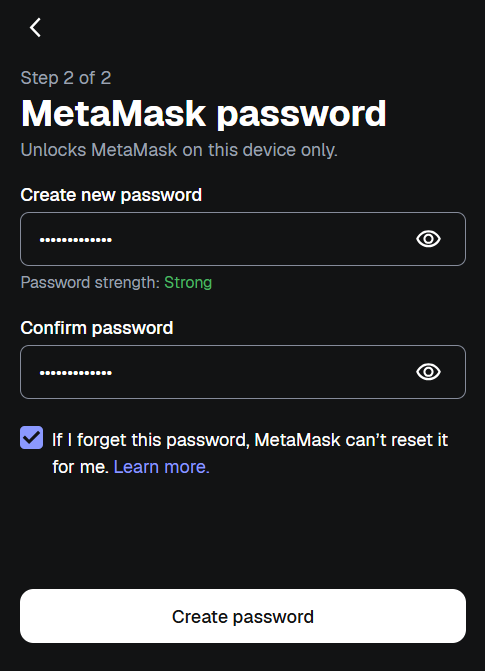485x671 pixels.
Task: Open the Learn more link
Action: [x=161, y=467]
